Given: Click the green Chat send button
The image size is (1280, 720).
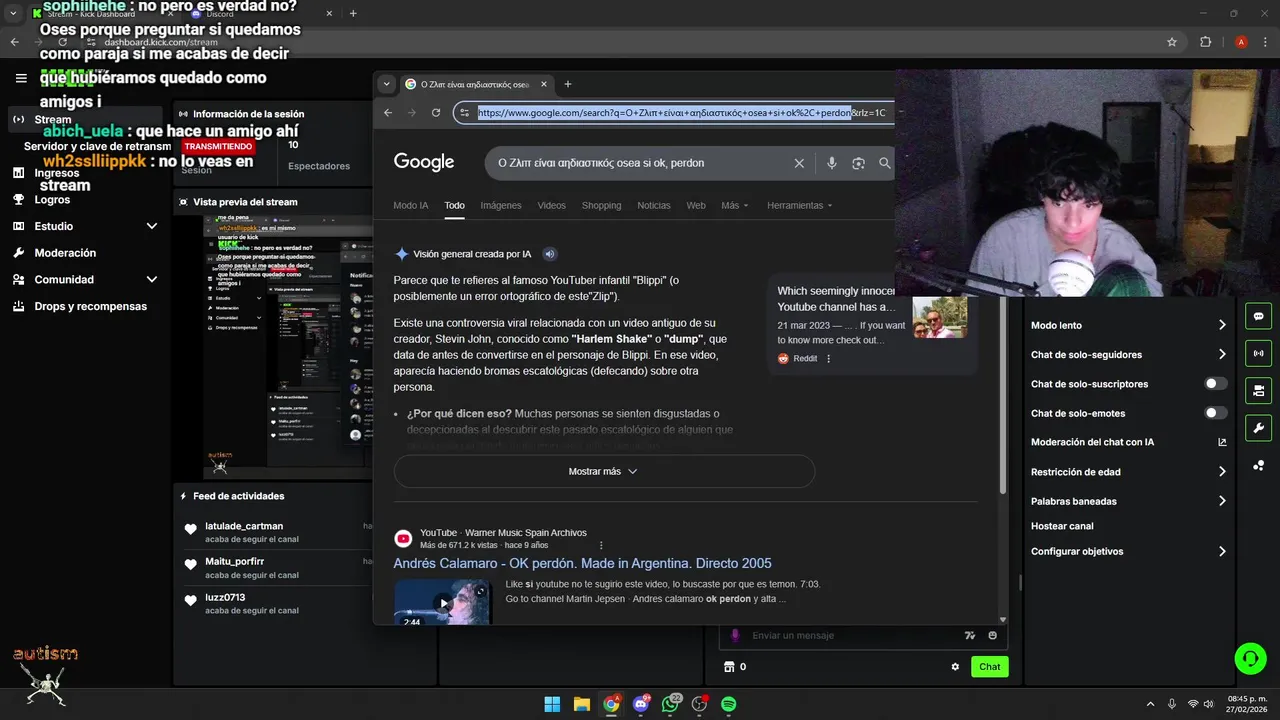Looking at the screenshot, I should click(989, 667).
